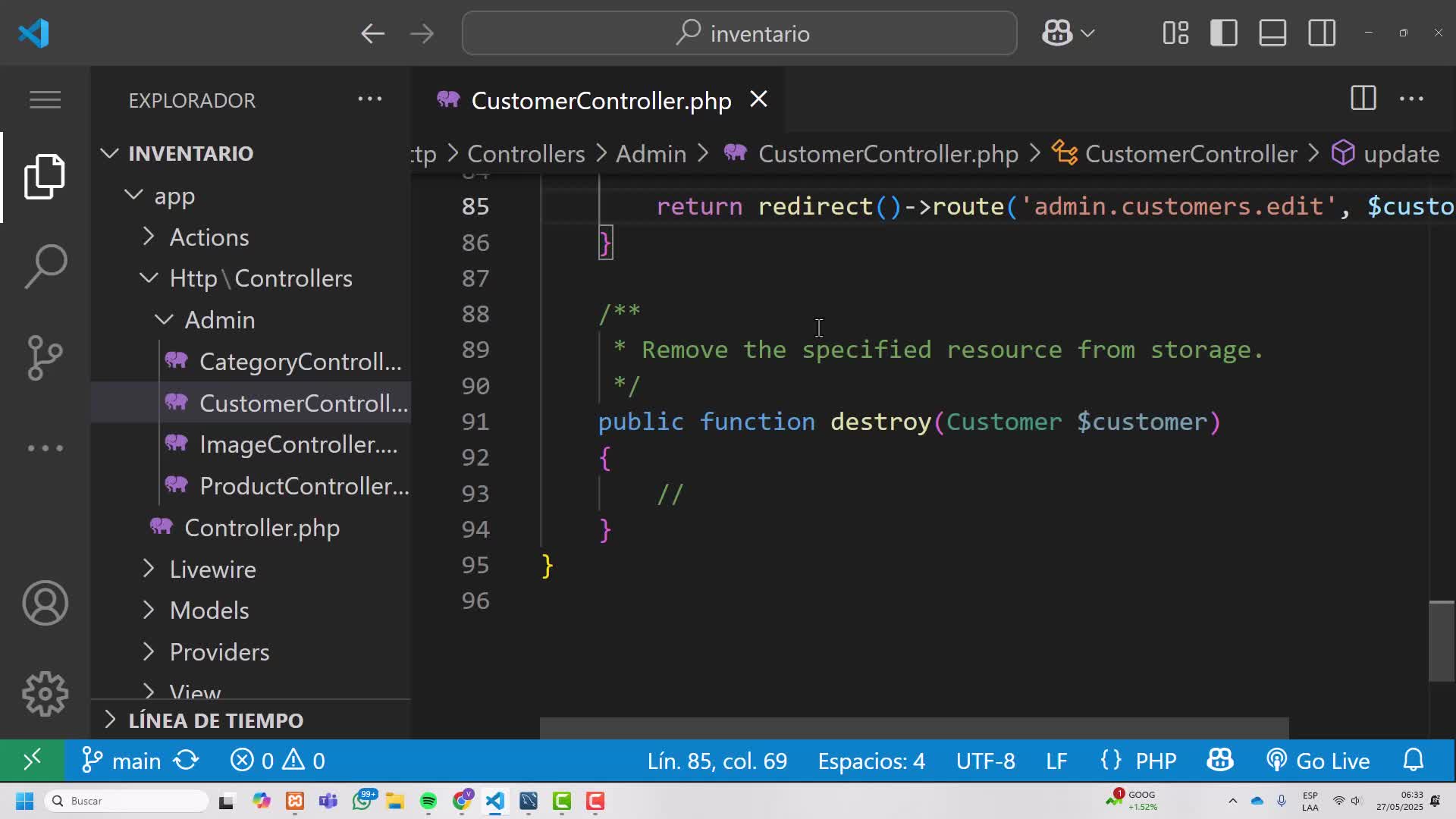Go back with the left arrow

coord(372,33)
